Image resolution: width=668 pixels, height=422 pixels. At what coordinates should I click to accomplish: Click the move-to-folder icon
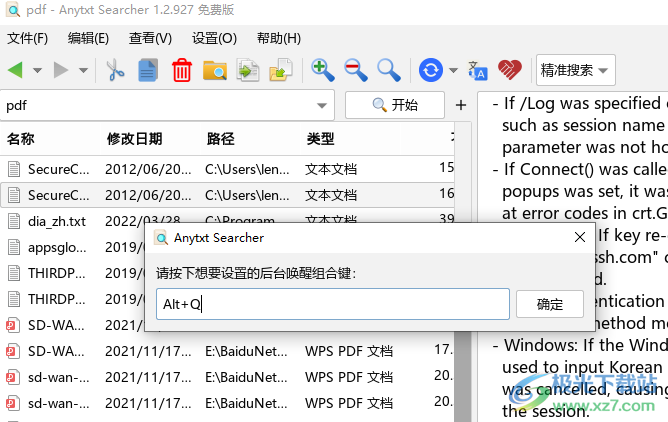[x=281, y=70]
